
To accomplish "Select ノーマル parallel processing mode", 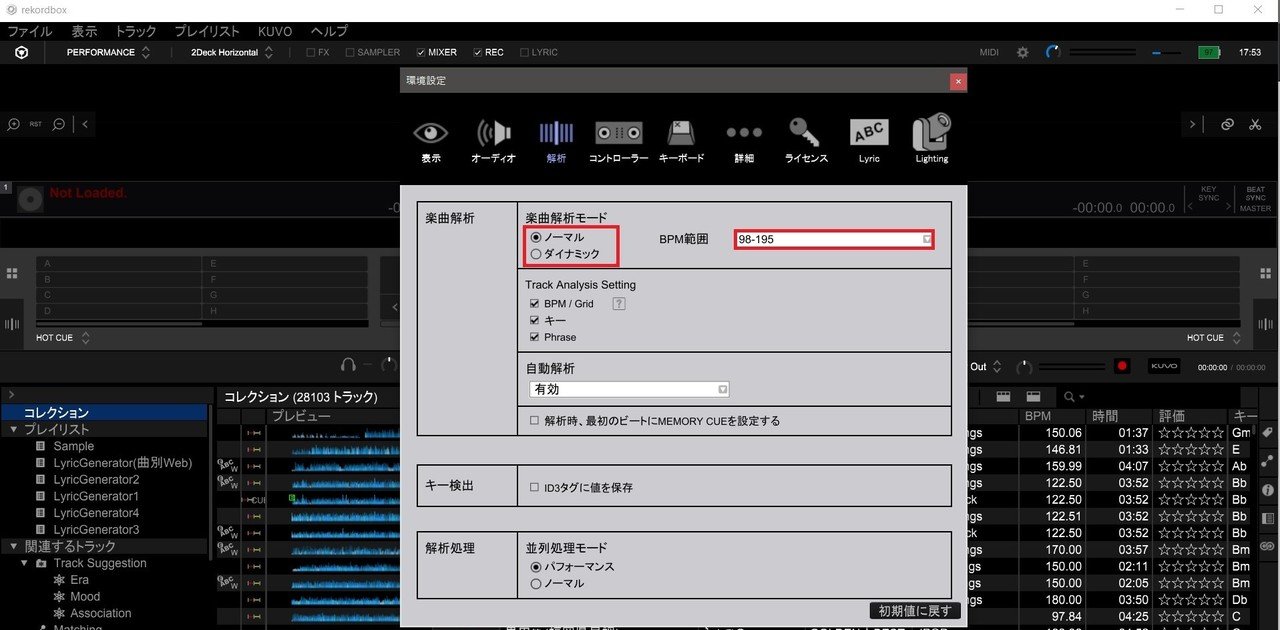I will click(x=536, y=583).
